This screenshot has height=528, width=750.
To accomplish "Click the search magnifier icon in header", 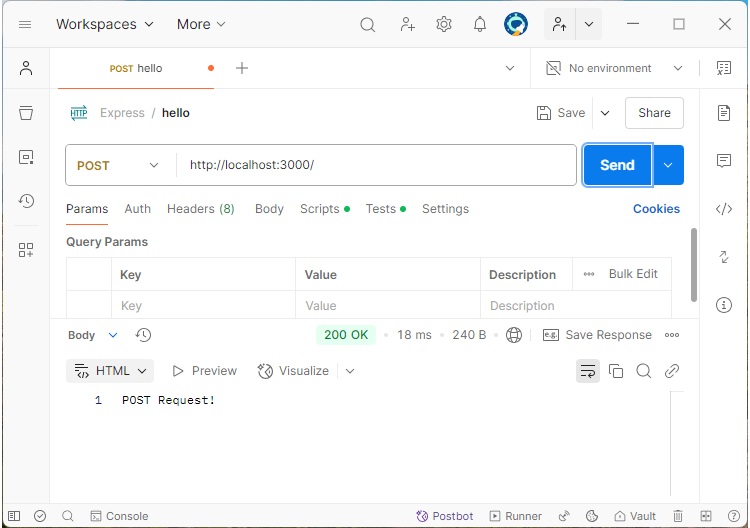I will [368, 24].
